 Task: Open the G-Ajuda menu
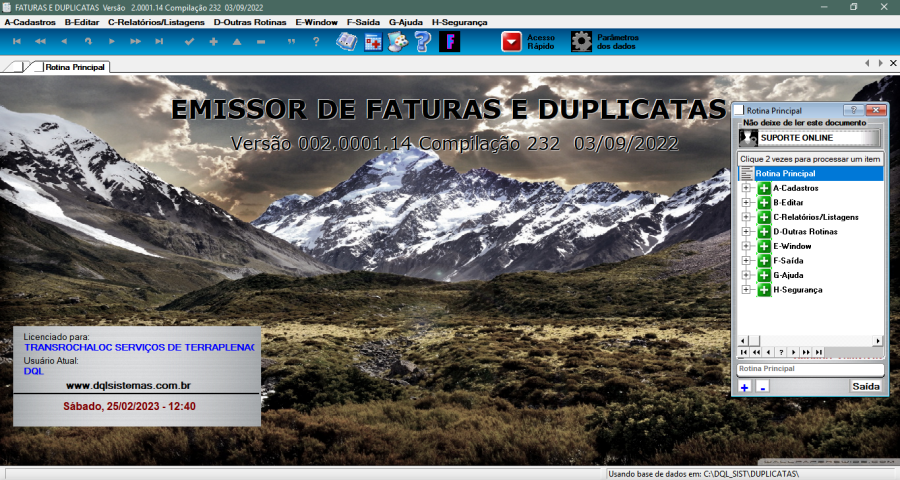(405, 21)
